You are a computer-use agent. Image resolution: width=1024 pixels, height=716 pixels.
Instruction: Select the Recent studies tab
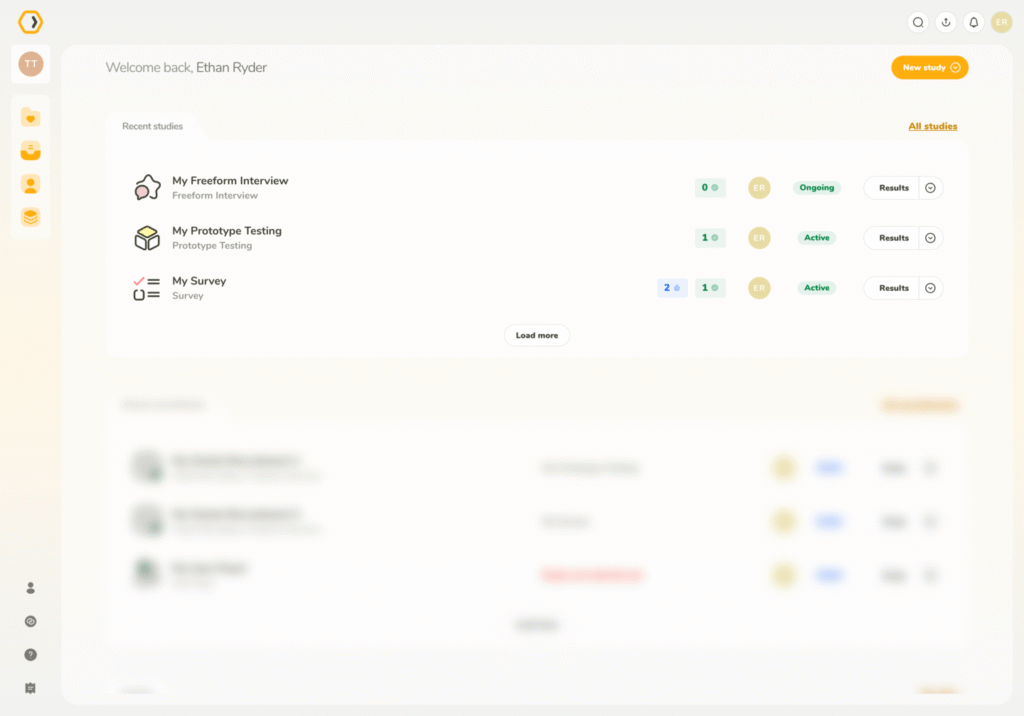click(x=153, y=127)
